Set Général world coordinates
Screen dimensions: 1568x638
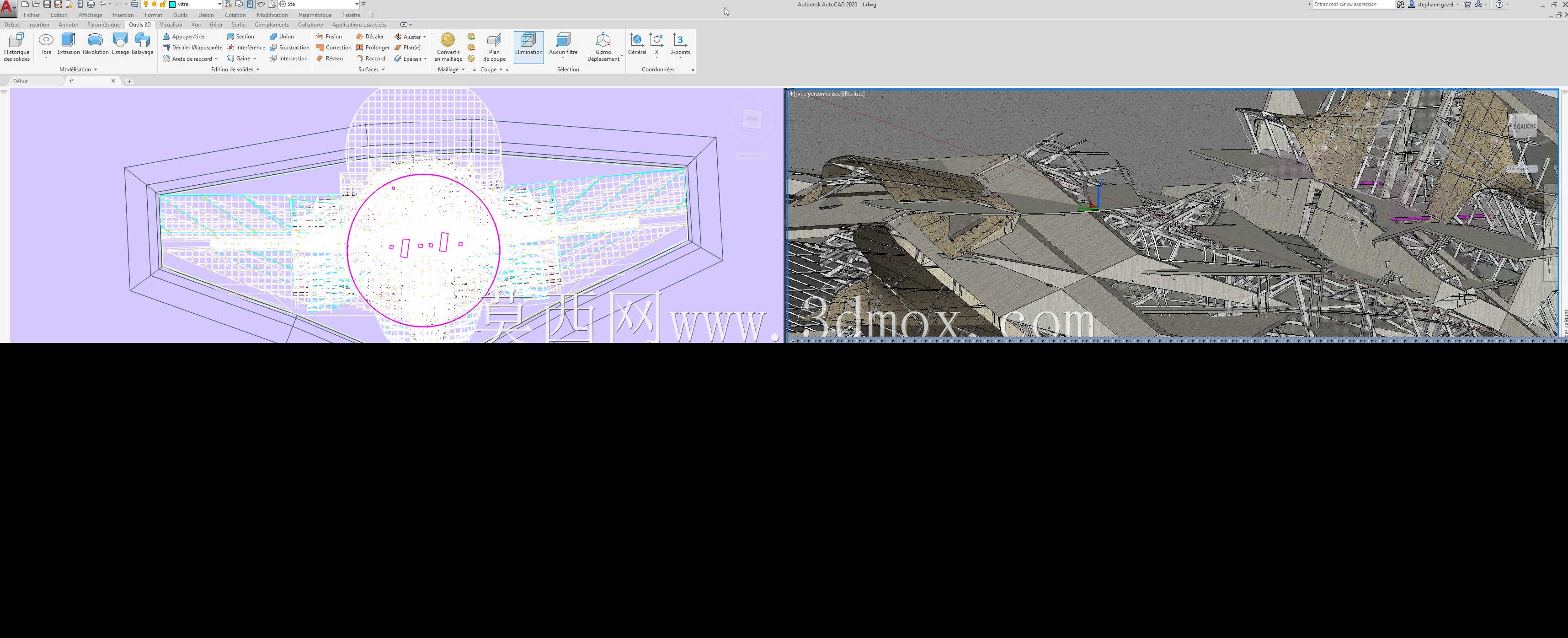tap(637, 44)
